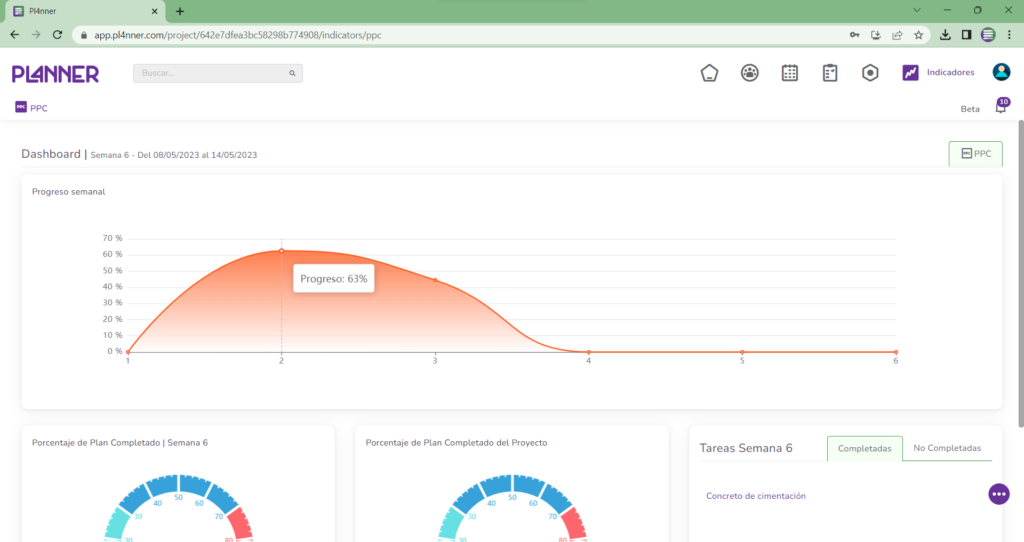Open the team members icon
This screenshot has width=1024, height=542.
coord(749,73)
